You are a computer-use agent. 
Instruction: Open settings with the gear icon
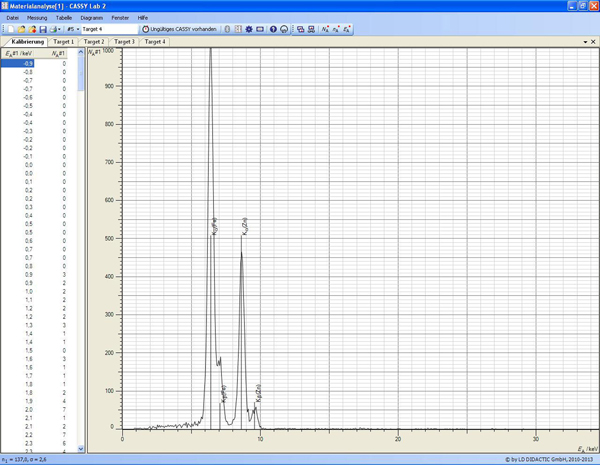[249, 29]
